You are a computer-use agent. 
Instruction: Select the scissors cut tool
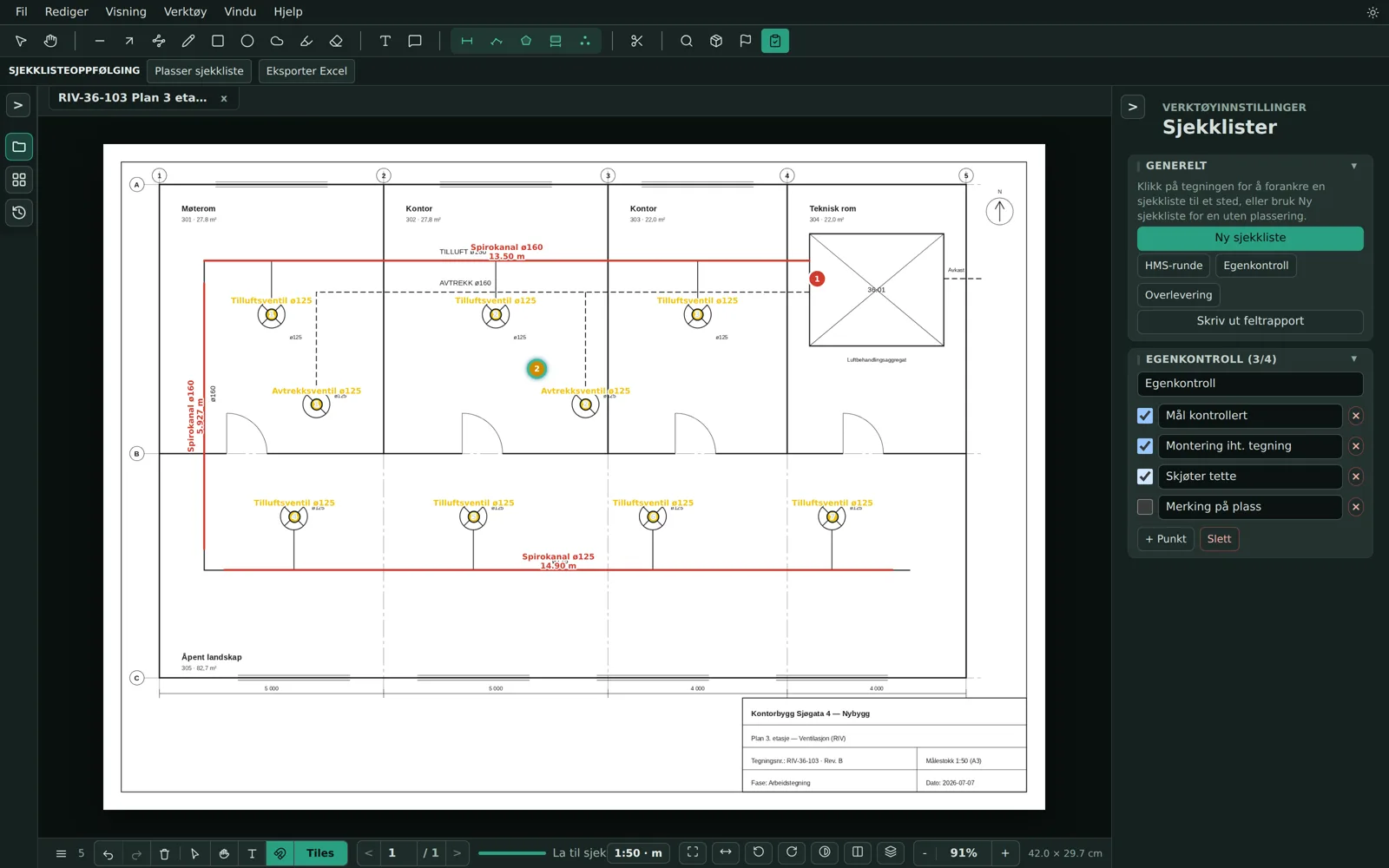pyautogui.click(x=636, y=41)
